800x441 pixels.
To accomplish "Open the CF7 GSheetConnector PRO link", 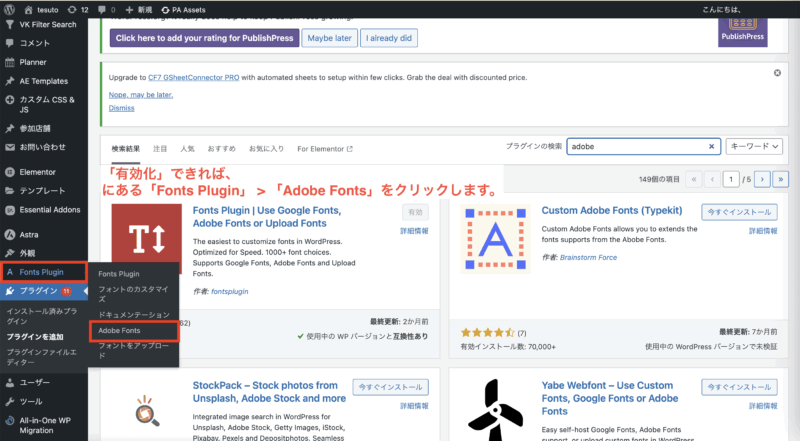I will click(x=193, y=78).
